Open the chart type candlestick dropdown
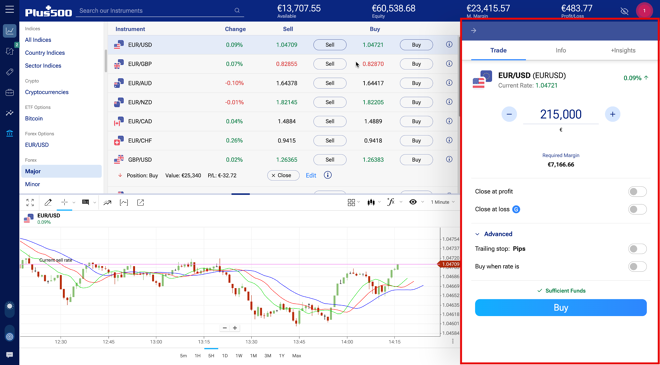Screen dimensions: 660x365 pos(373,202)
